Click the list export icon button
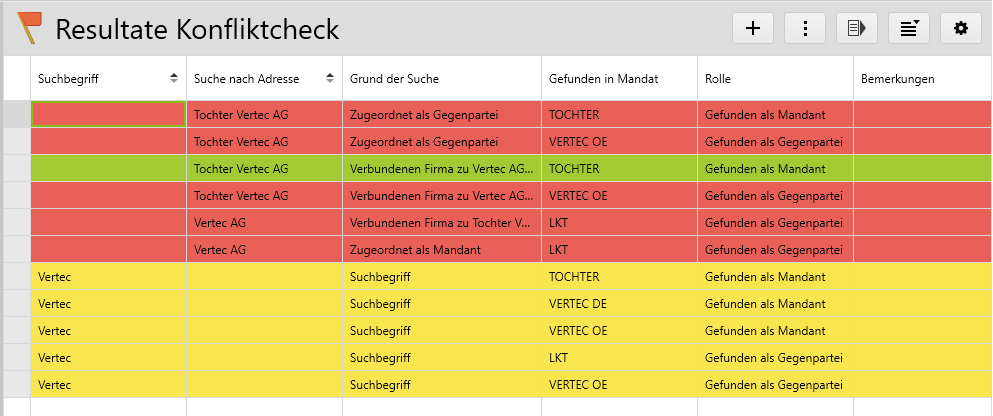Screen dimensions: 993x416 point(857,28)
